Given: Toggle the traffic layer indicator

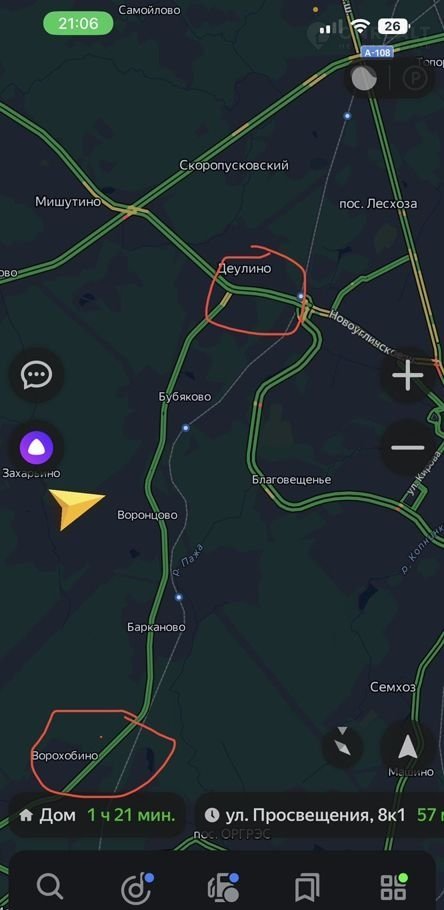Looking at the screenshot, I should coord(365,78).
